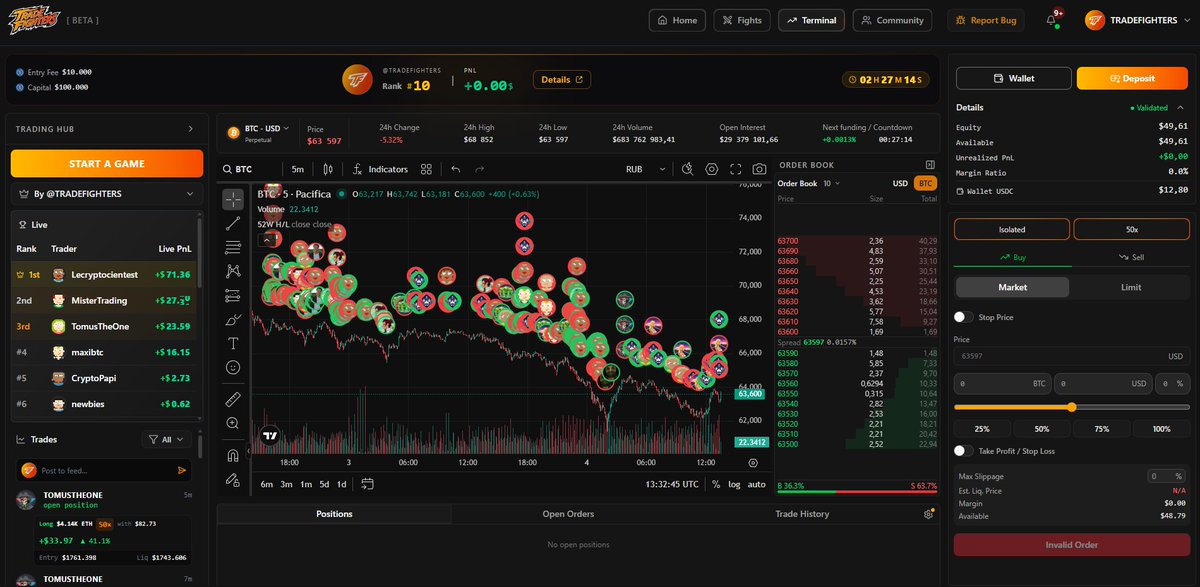Undo the last chart action
Image resolution: width=1200 pixels, height=587 pixels.
tap(457, 170)
